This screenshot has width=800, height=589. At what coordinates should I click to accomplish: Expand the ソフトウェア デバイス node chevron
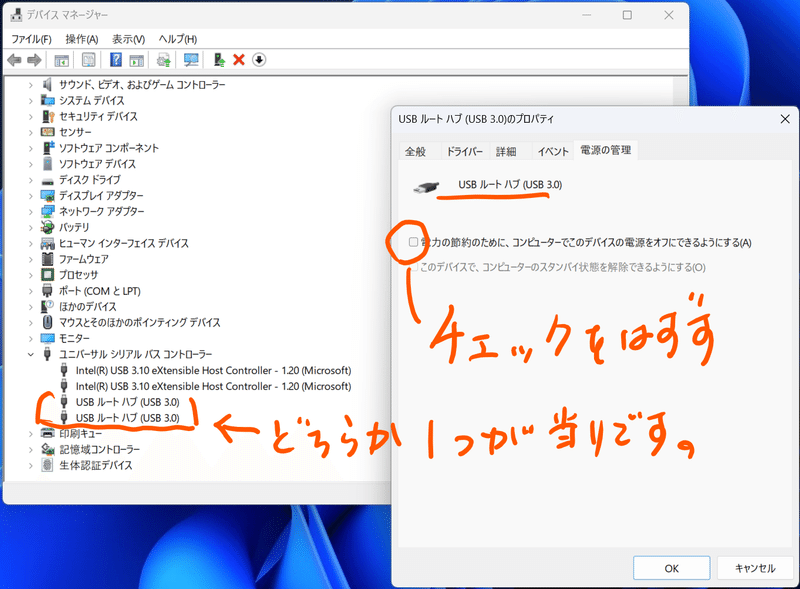pos(31,164)
